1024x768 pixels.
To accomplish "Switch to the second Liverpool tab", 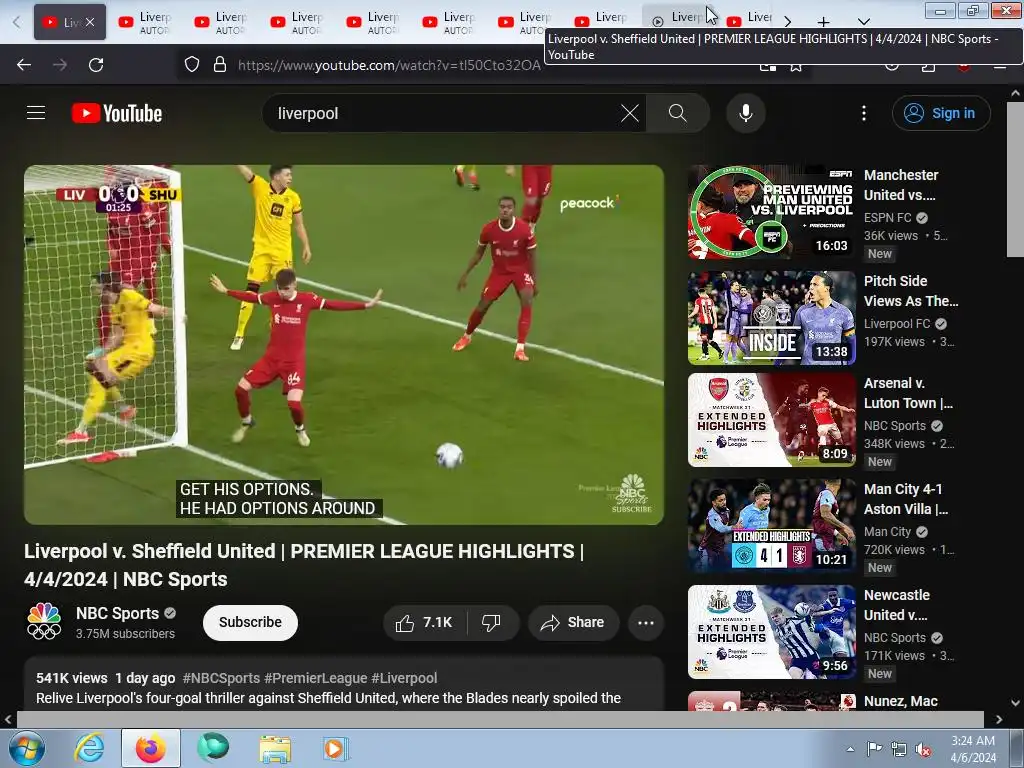I will tap(146, 22).
